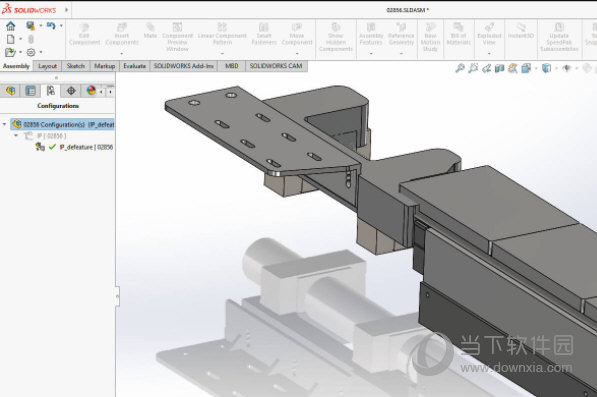597x397 pixels.
Task: Open the DisplayManager color ball tab
Action: pyautogui.click(x=91, y=91)
